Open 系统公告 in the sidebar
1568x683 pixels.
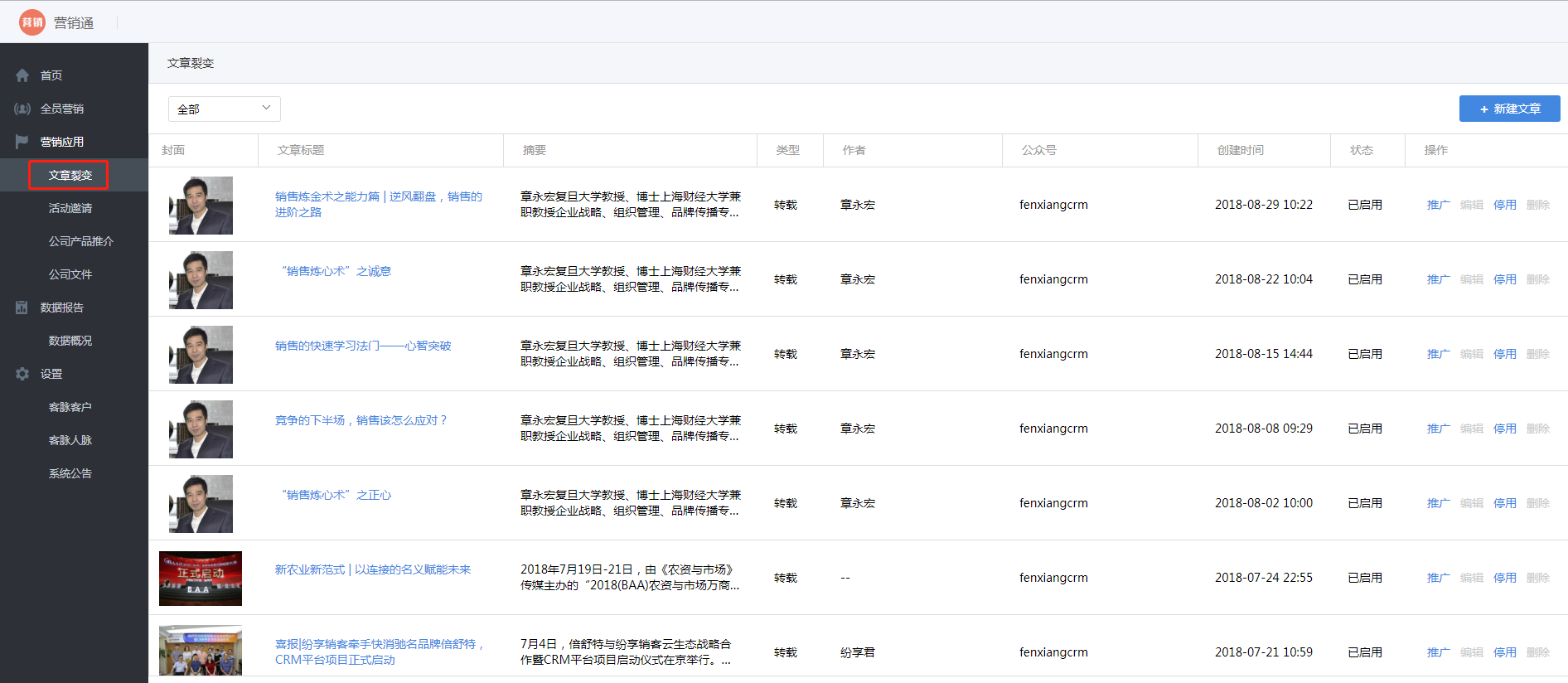point(70,473)
